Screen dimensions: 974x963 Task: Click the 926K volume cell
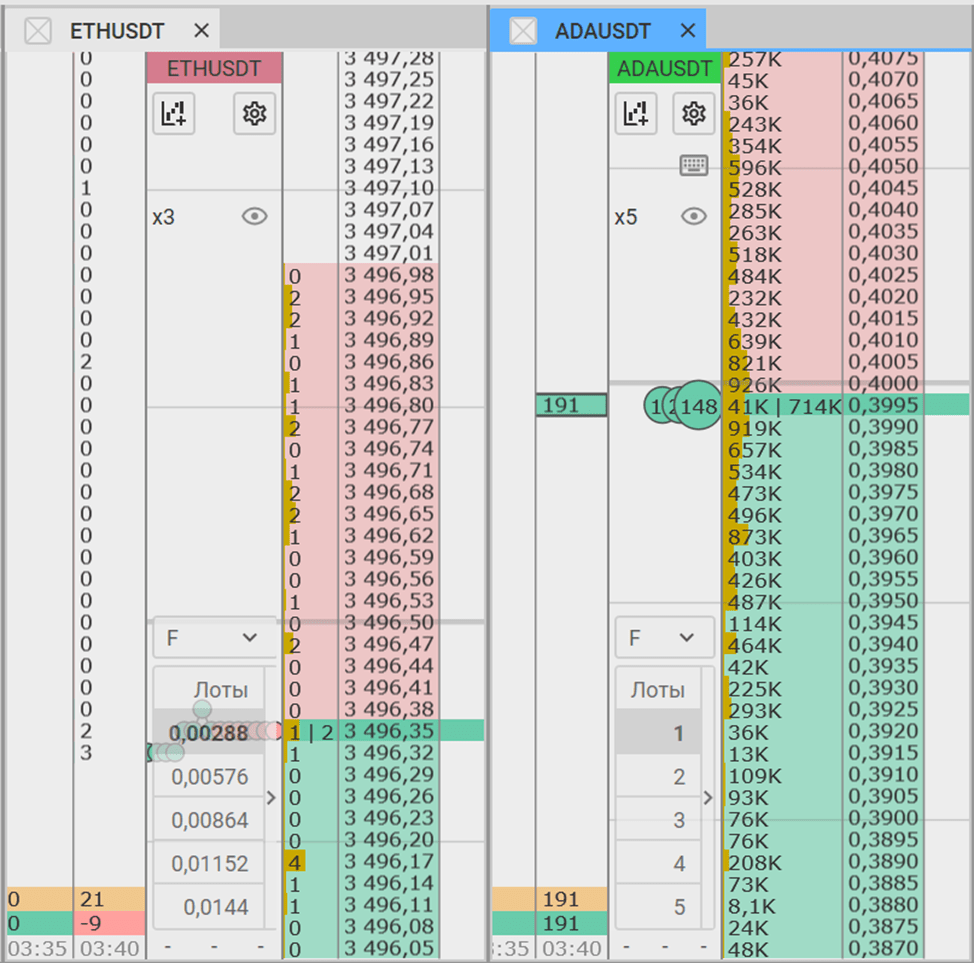pyautogui.click(x=783, y=385)
